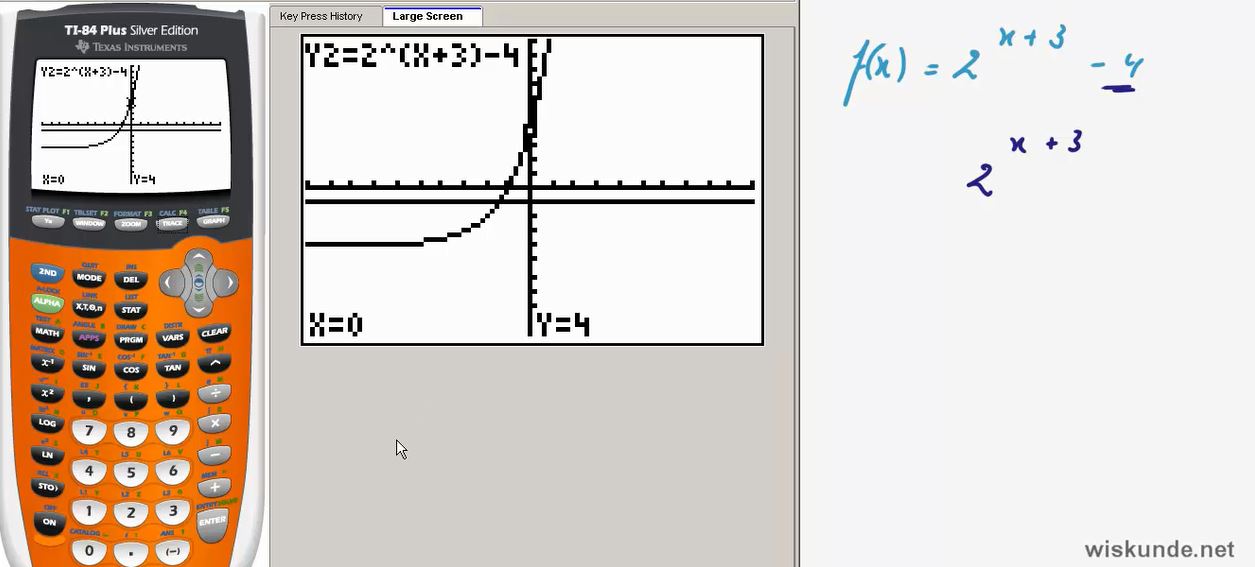1255x567 pixels.
Task: Click the x⁻¹ inverse key
Action: [x=47, y=361]
